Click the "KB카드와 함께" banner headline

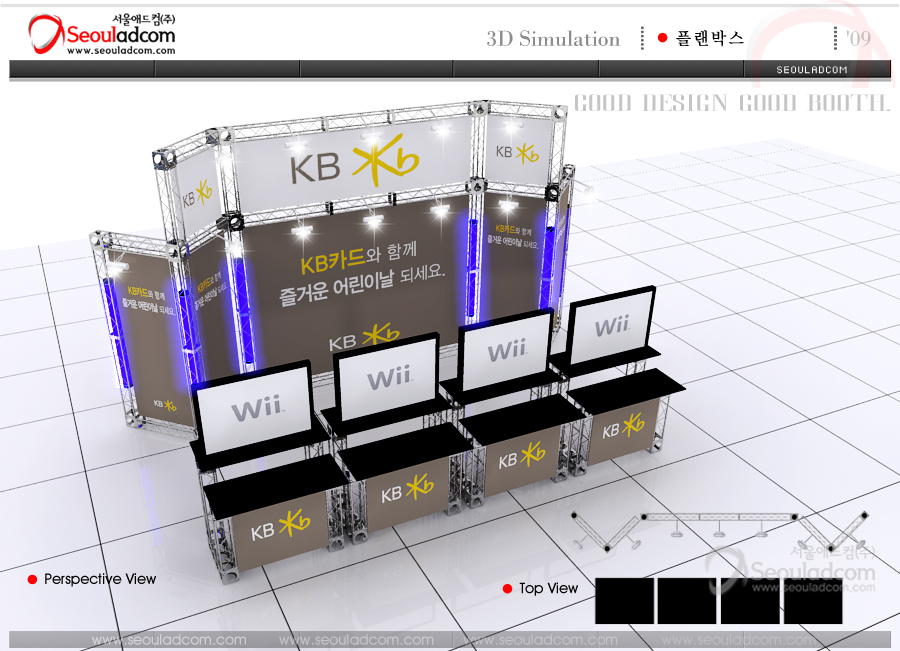point(359,258)
